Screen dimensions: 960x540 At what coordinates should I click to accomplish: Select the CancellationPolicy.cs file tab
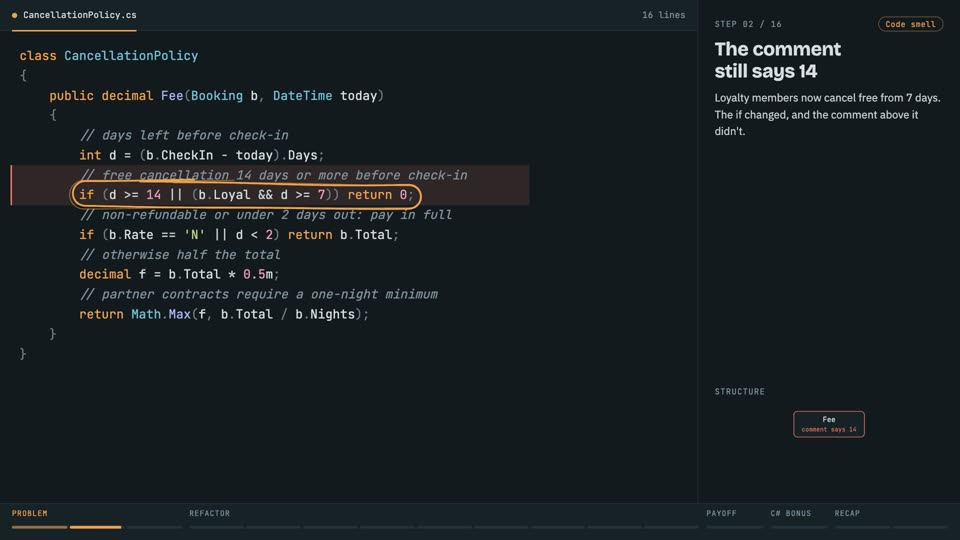point(74,15)
